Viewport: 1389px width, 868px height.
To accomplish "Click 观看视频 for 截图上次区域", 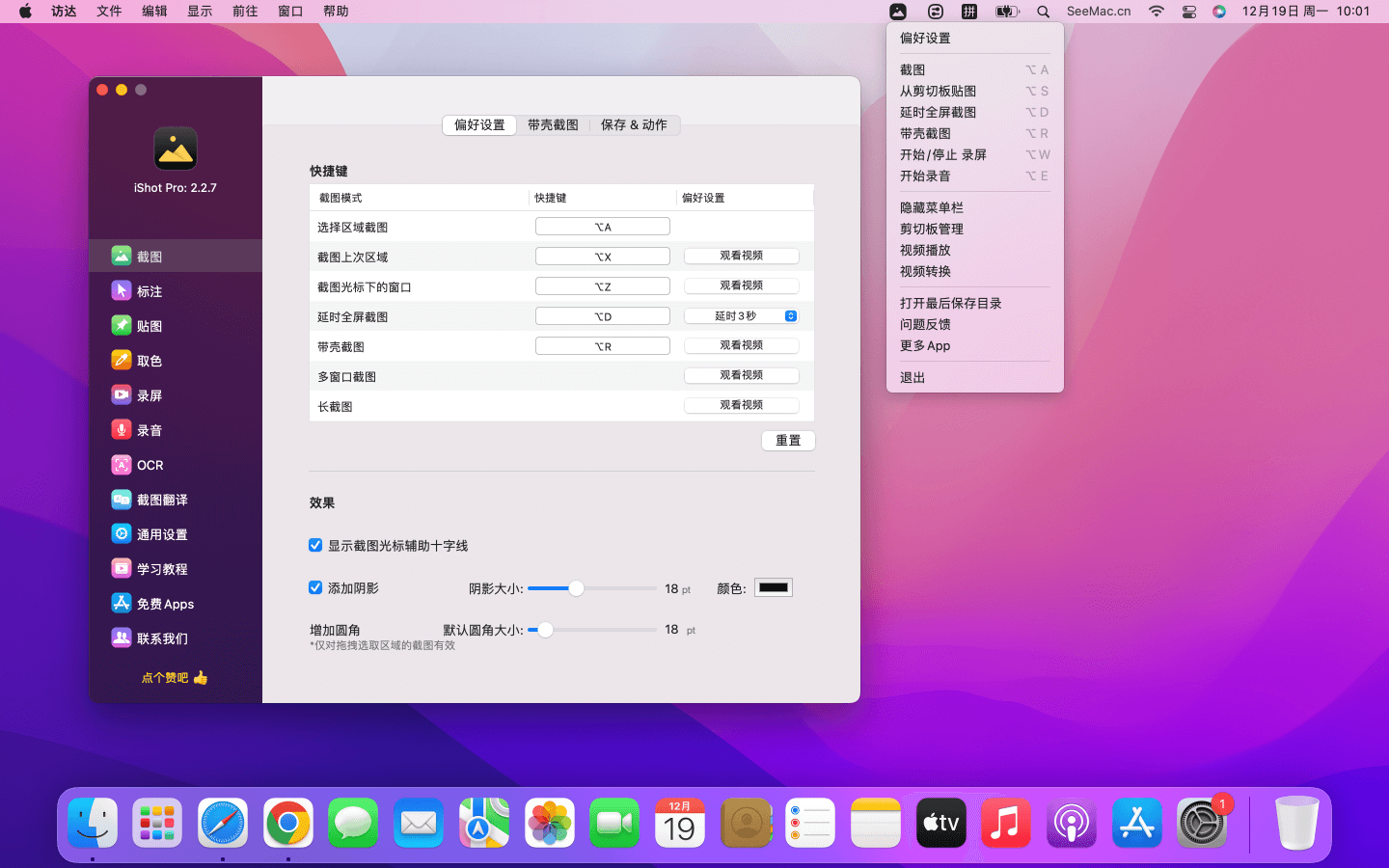I will coord(742,256).
